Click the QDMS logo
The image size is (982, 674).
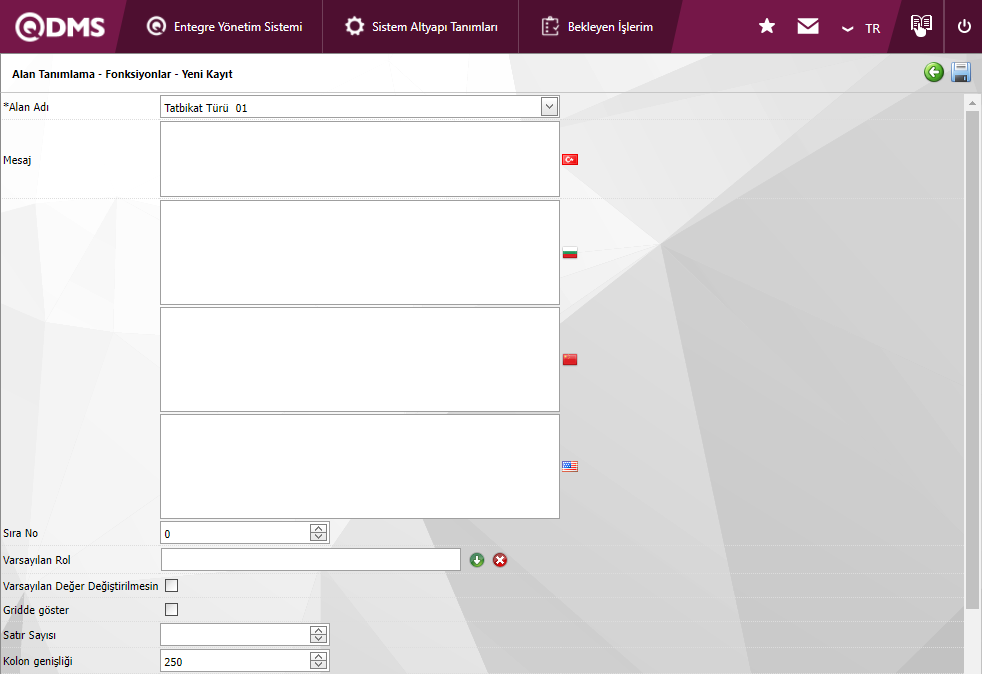tap(60, 27)
